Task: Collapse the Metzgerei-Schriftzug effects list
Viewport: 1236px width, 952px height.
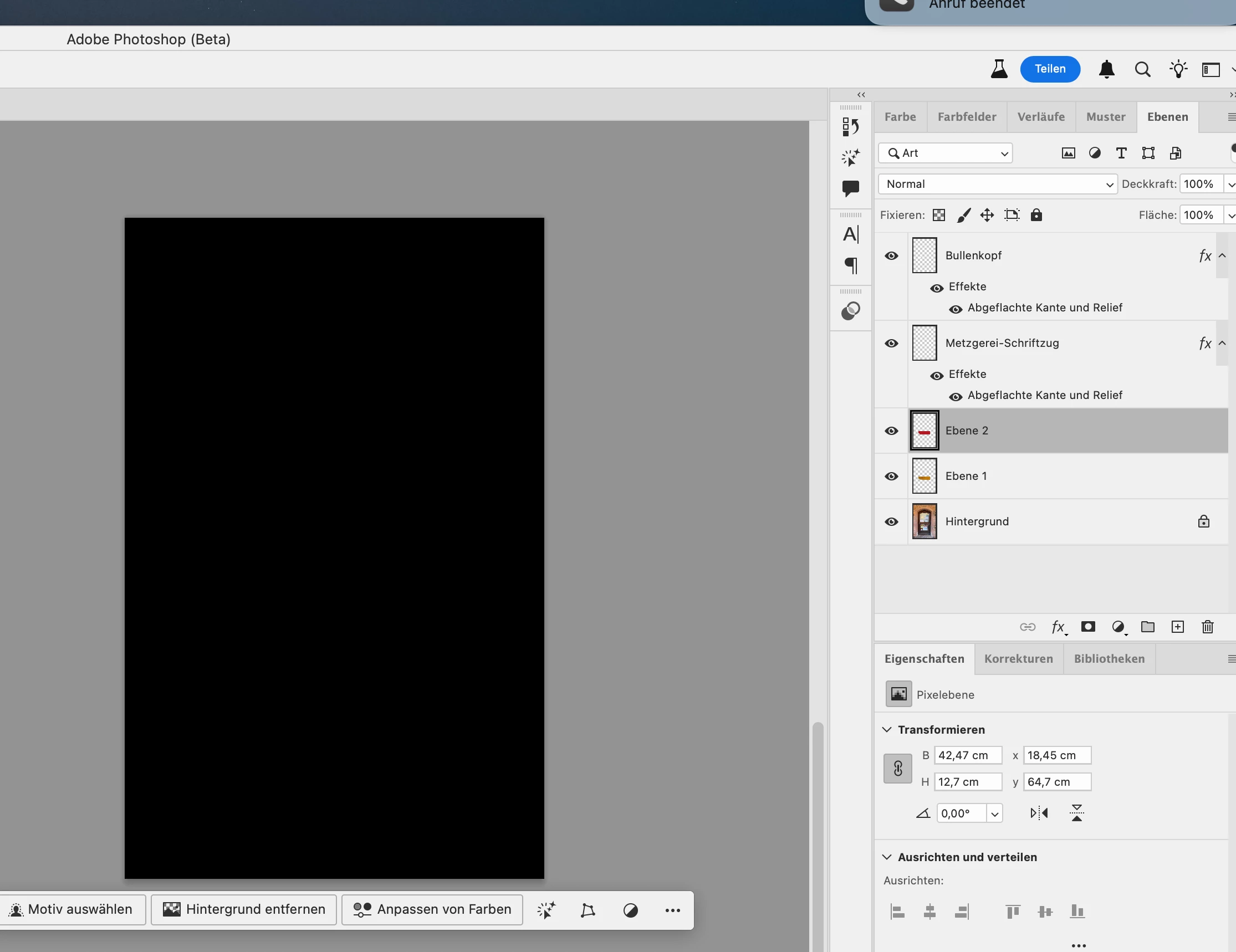Action: pos(1222,343)
